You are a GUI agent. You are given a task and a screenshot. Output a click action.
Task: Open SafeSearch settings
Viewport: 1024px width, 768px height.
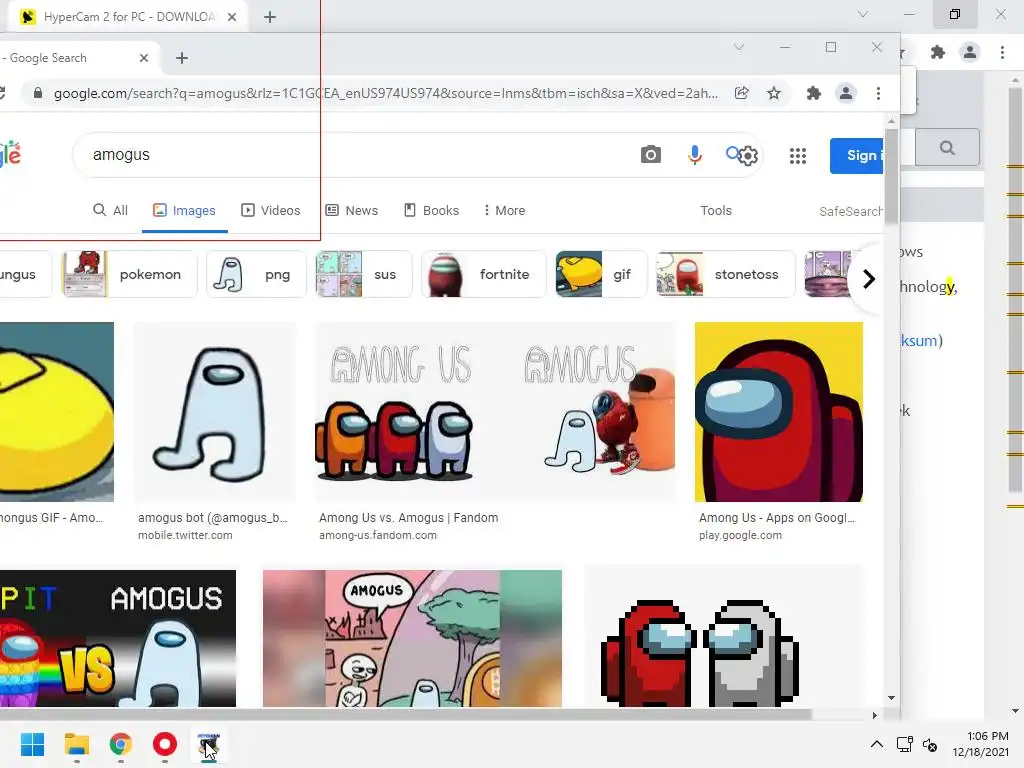pyautogui.click(x=851, y=211)
